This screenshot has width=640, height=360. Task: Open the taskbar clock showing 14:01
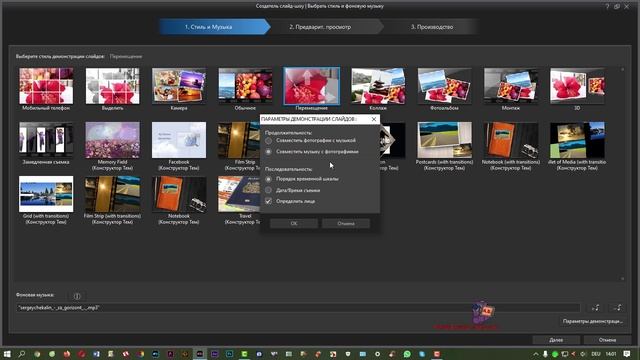[611, 354]
